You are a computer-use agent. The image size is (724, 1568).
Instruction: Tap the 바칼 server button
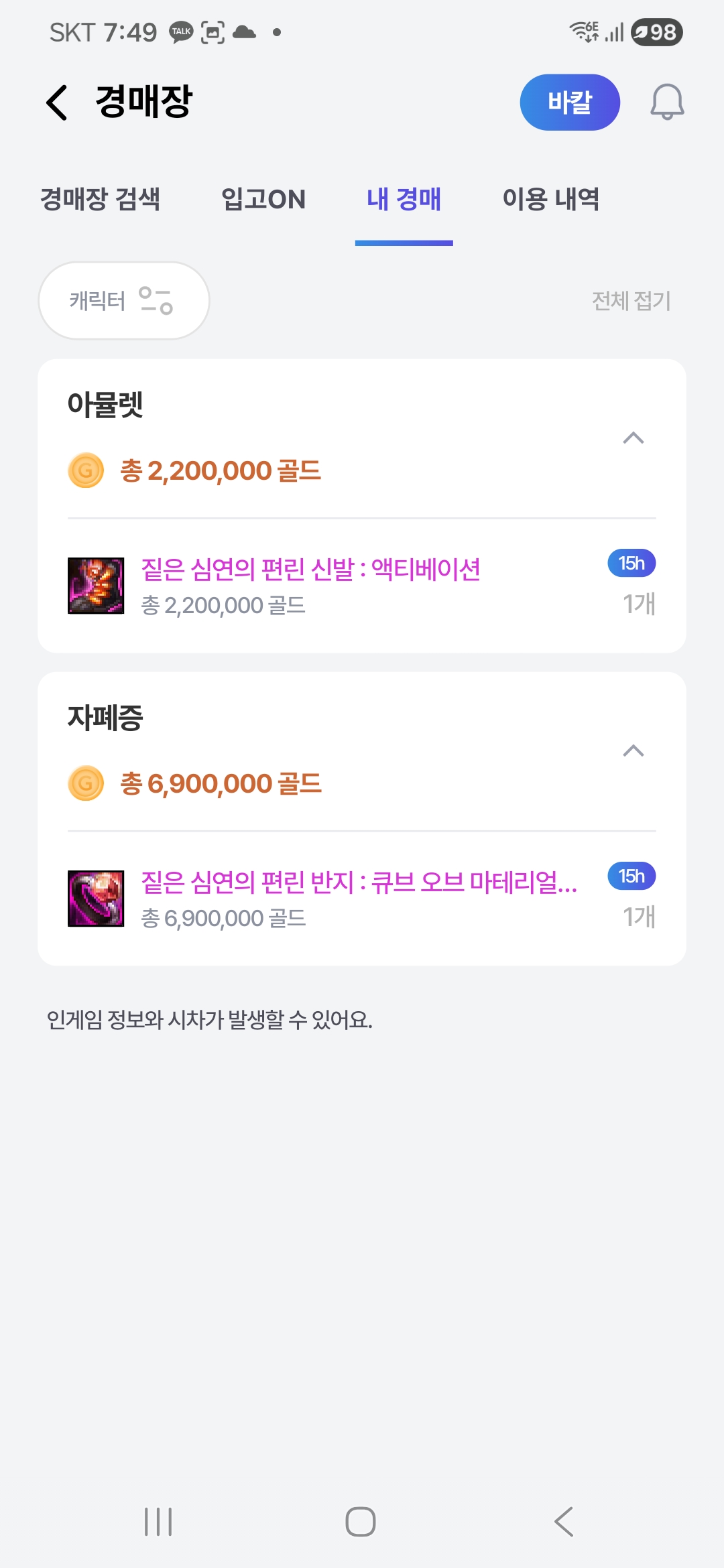tap(570, 103)
